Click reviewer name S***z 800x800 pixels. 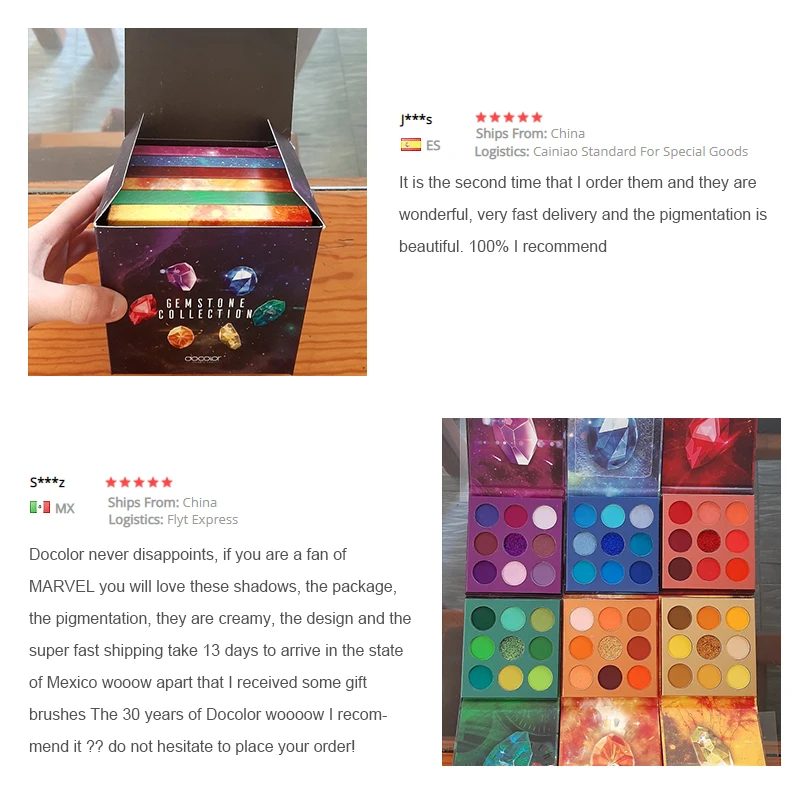pos(47,482)
